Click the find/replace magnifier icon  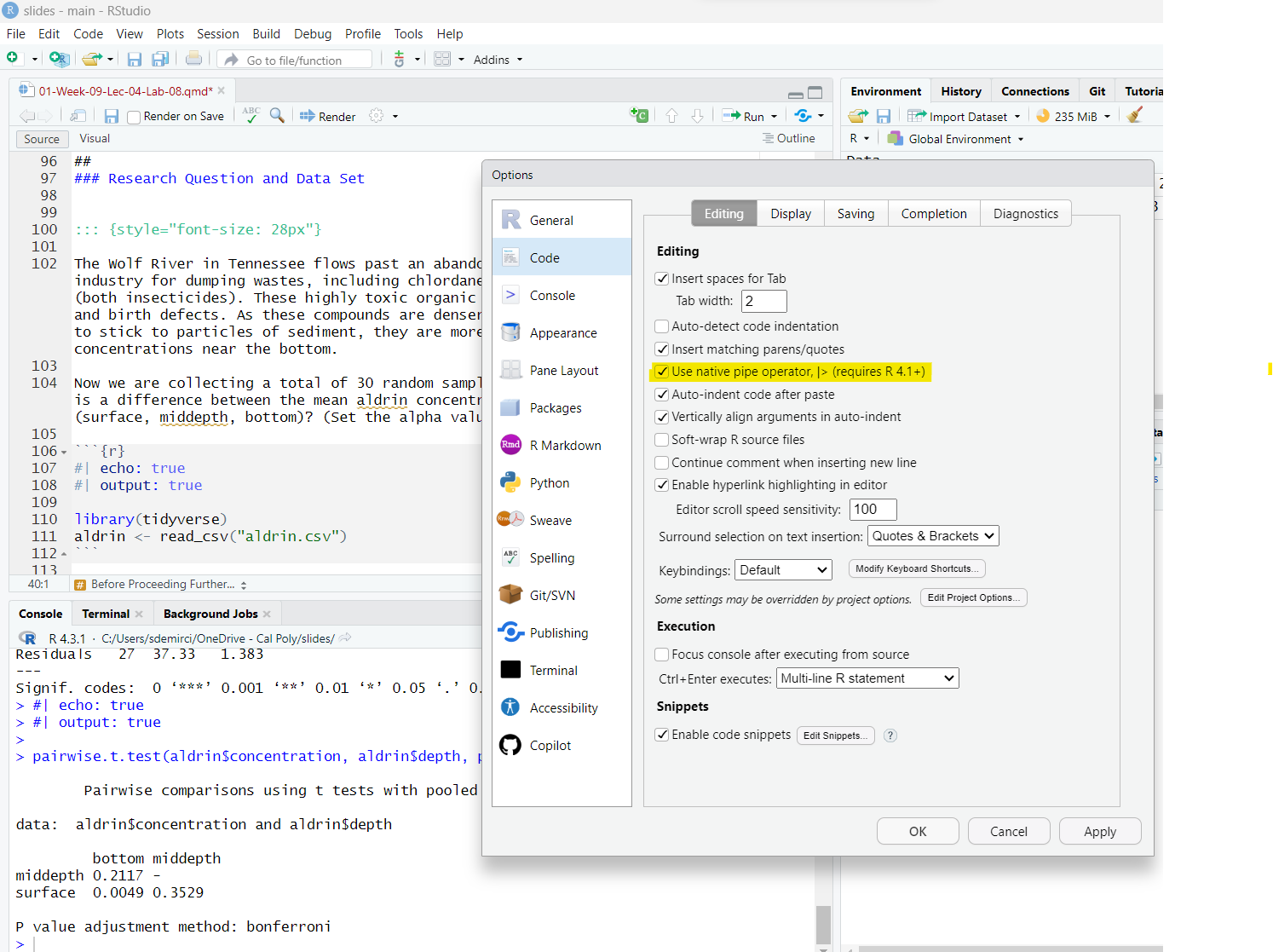pyautogui.click(x=277, y=116)
